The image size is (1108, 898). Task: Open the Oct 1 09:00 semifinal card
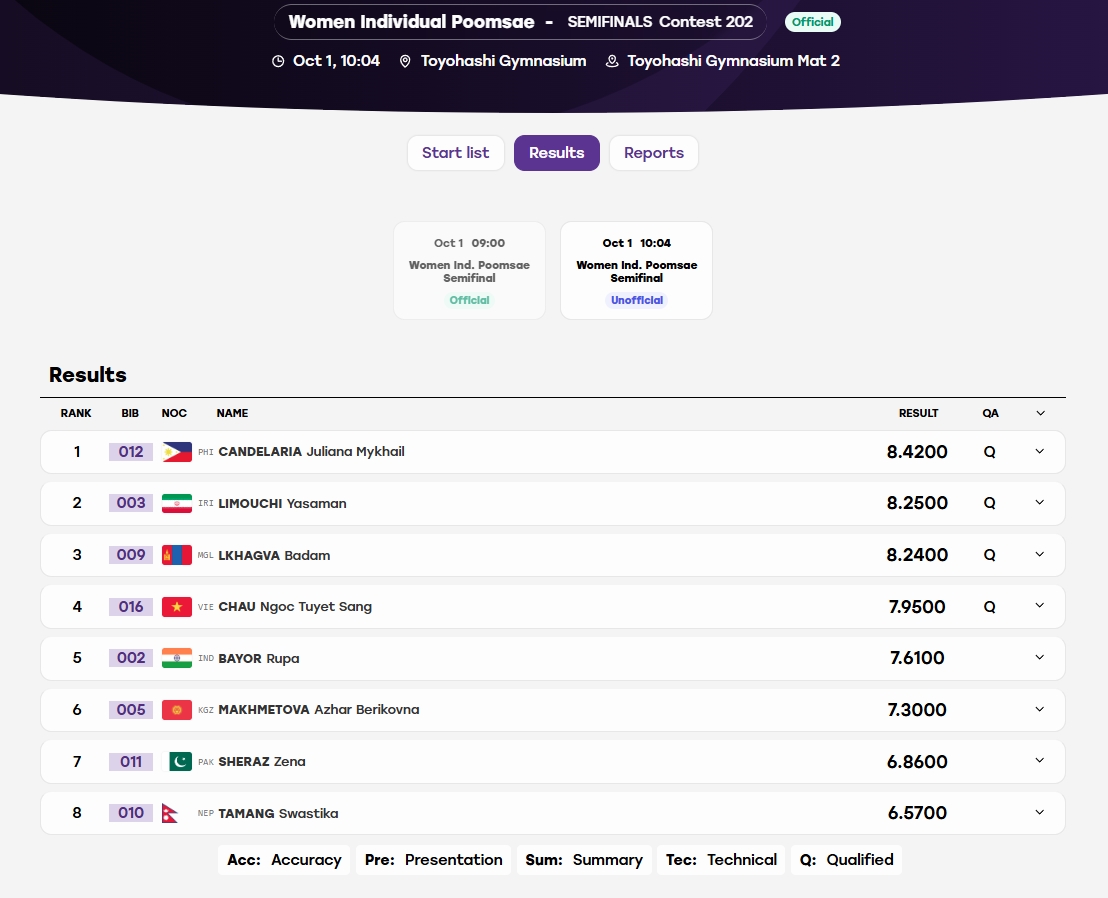(469, 271)
